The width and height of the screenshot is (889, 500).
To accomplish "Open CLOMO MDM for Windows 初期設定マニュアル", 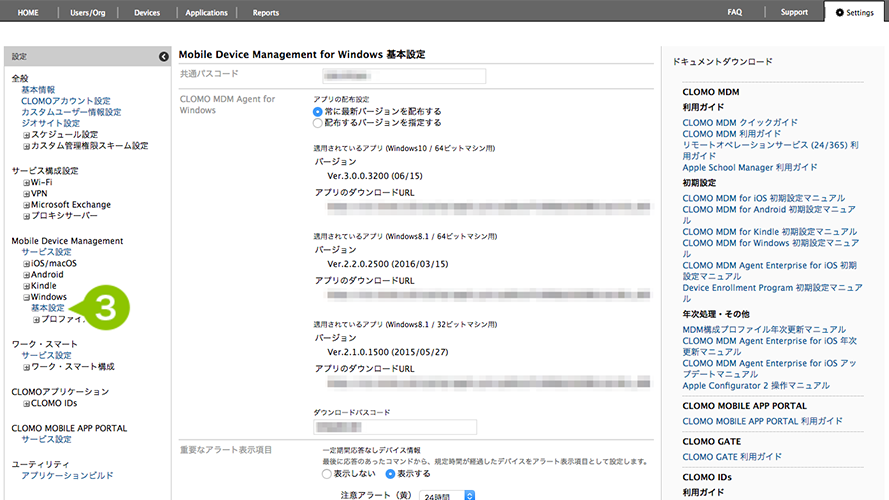I will pyautogui.click(x=771, y=248).
